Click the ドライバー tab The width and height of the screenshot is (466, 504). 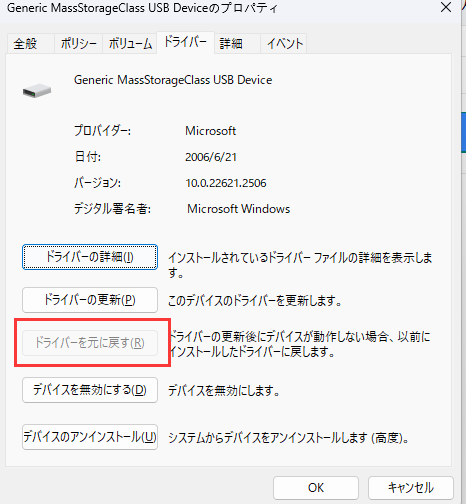(x=185, y=42)
